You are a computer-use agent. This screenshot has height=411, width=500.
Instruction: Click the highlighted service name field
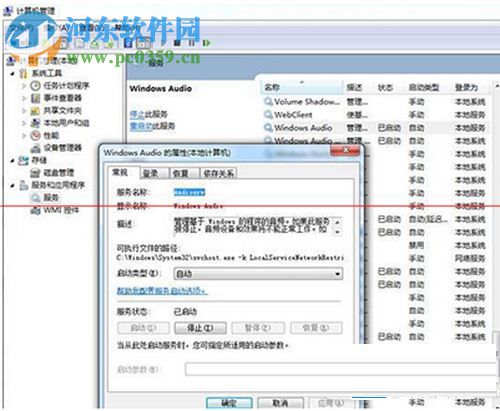189,192
